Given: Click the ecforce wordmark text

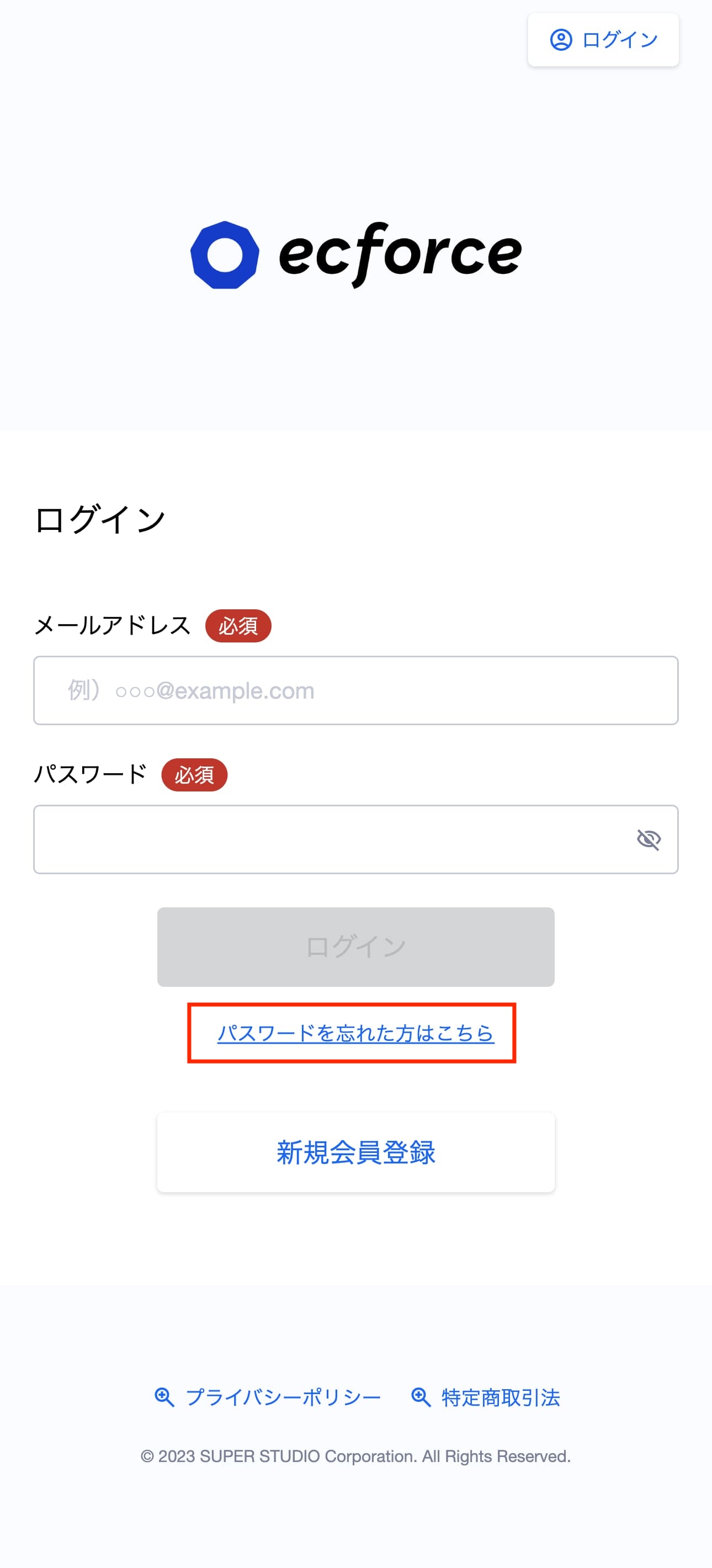Looking at the screenshot, I should [x=400, y=254].
